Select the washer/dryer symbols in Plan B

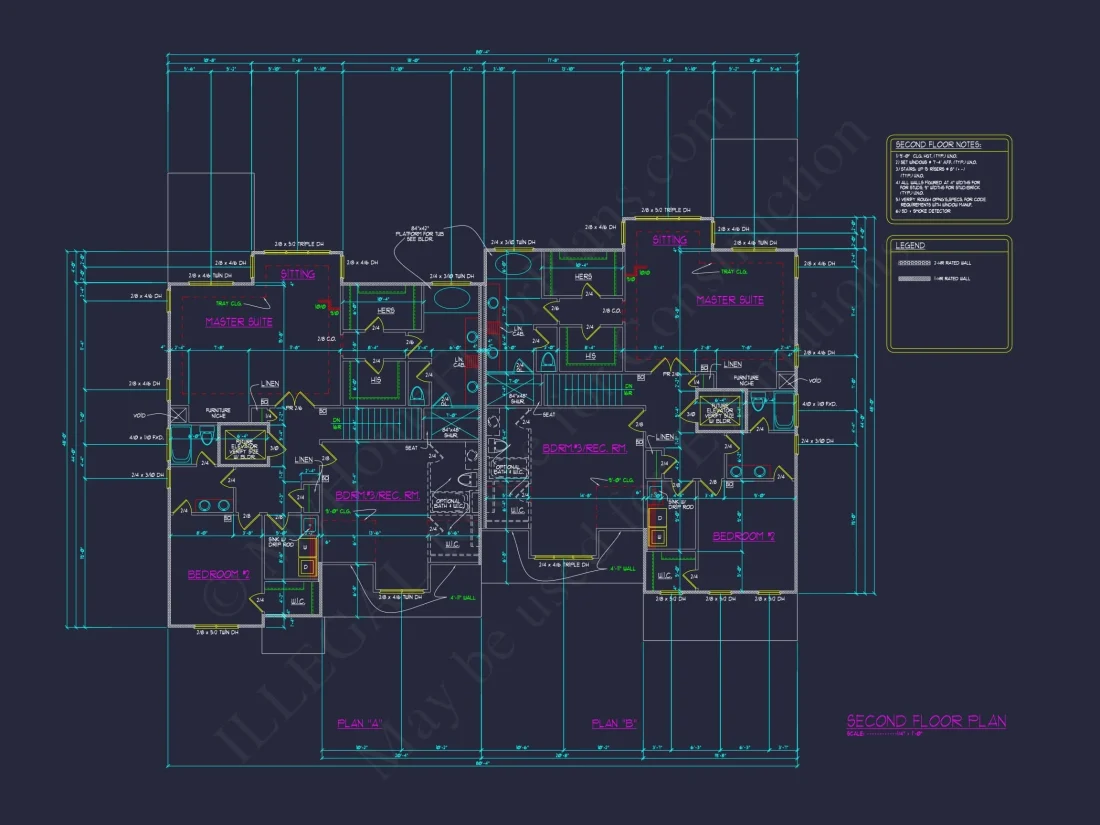(x=659, y=526)
